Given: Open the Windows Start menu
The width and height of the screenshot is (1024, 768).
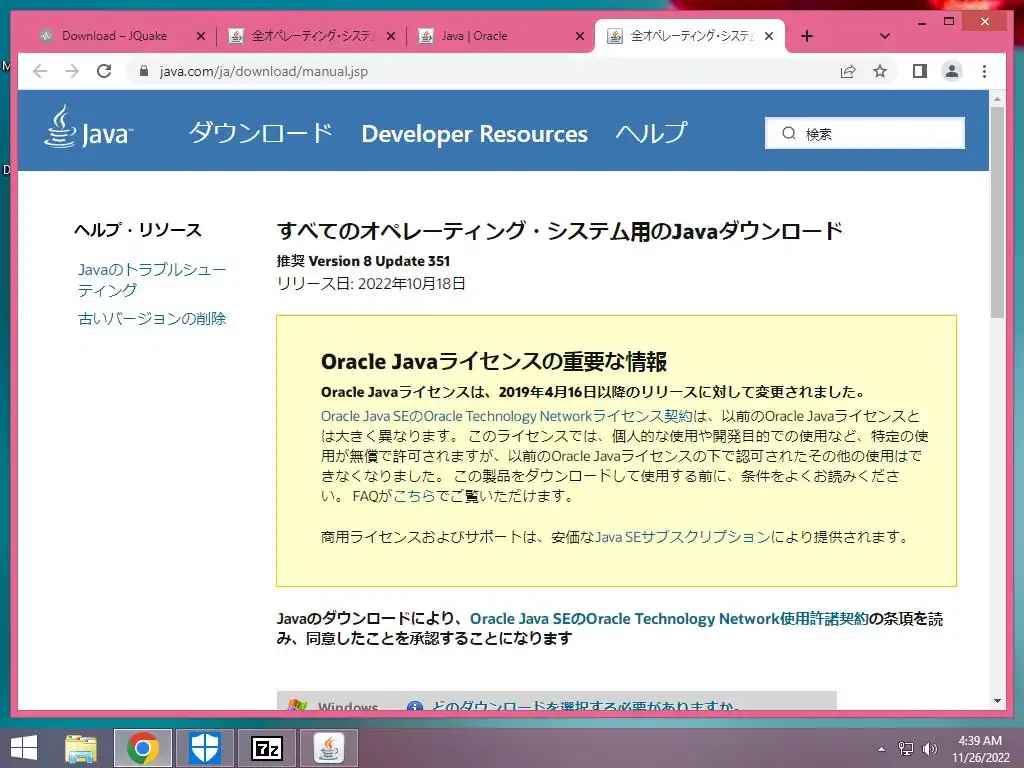Looking at the screenshot, I should click(x=24, y=748).
